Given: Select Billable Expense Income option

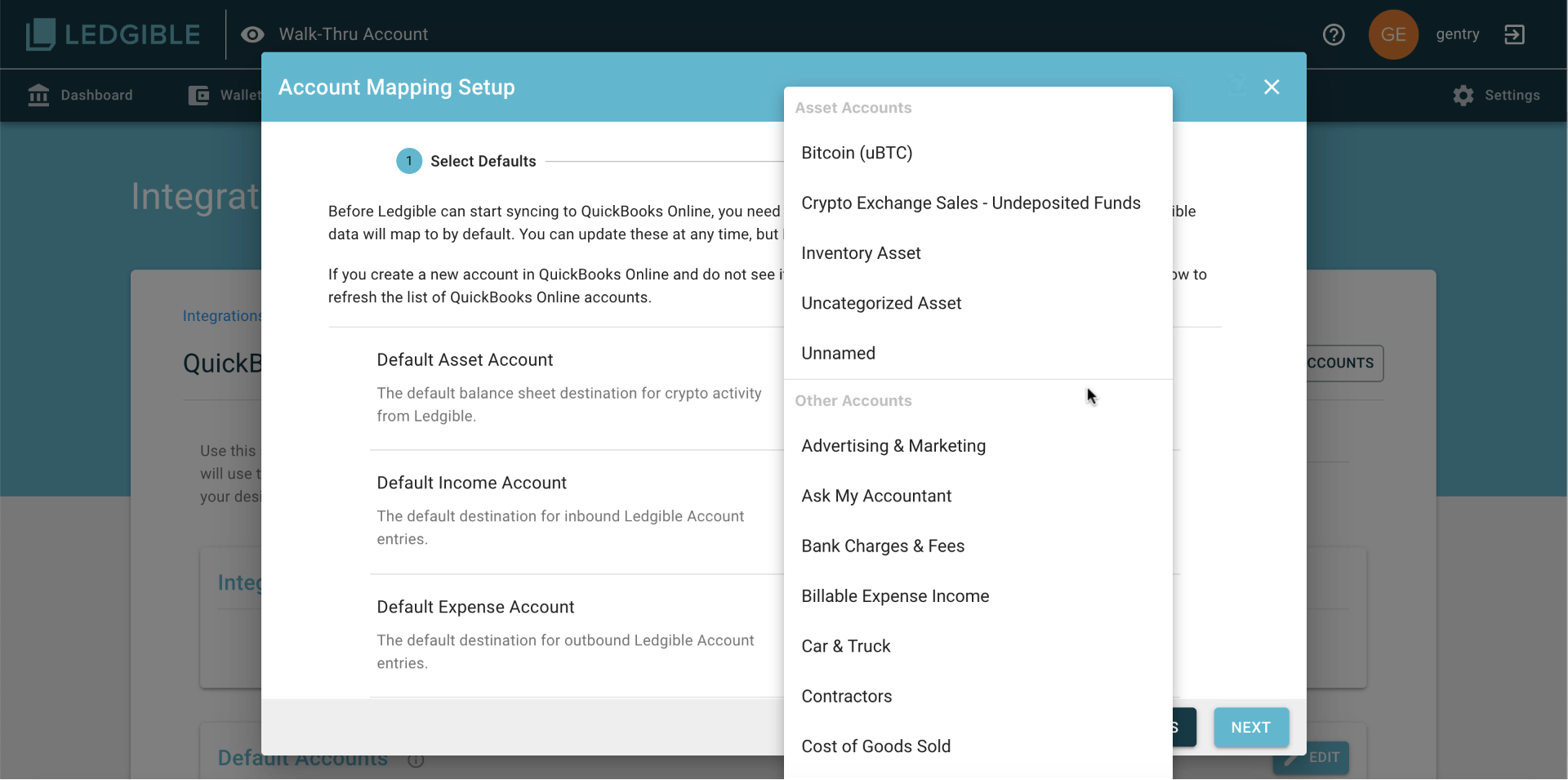Looking at the screenshot, I should pyautogui.click(x=978, y=596).
